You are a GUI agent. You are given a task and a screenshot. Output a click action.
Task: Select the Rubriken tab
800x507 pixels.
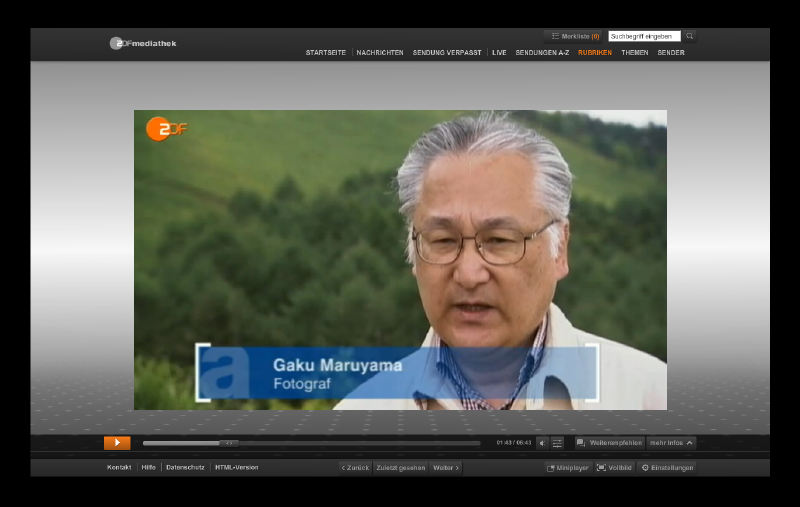coord(595,53)
